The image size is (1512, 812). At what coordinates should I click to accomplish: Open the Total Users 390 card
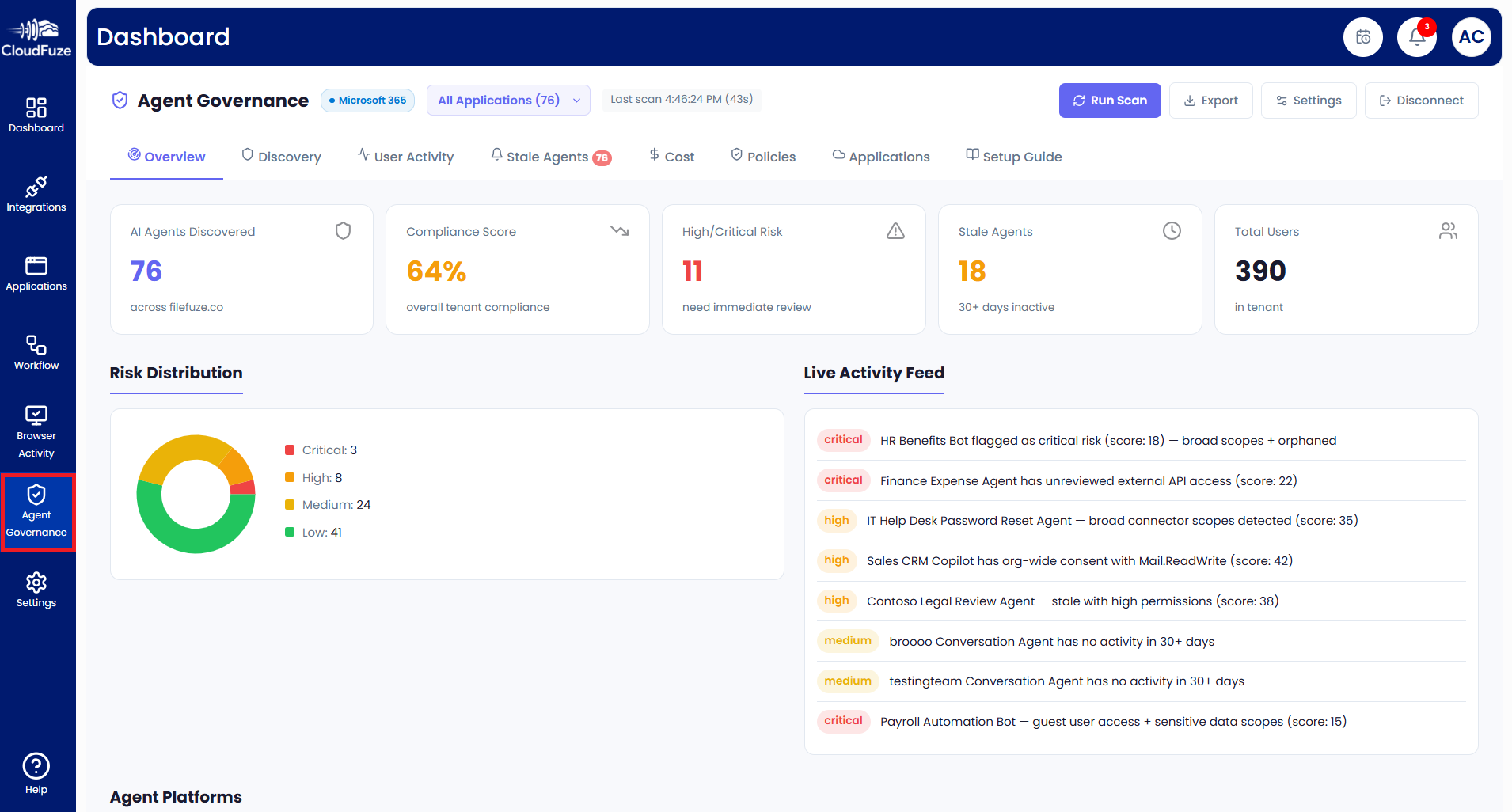[1346, 269]
